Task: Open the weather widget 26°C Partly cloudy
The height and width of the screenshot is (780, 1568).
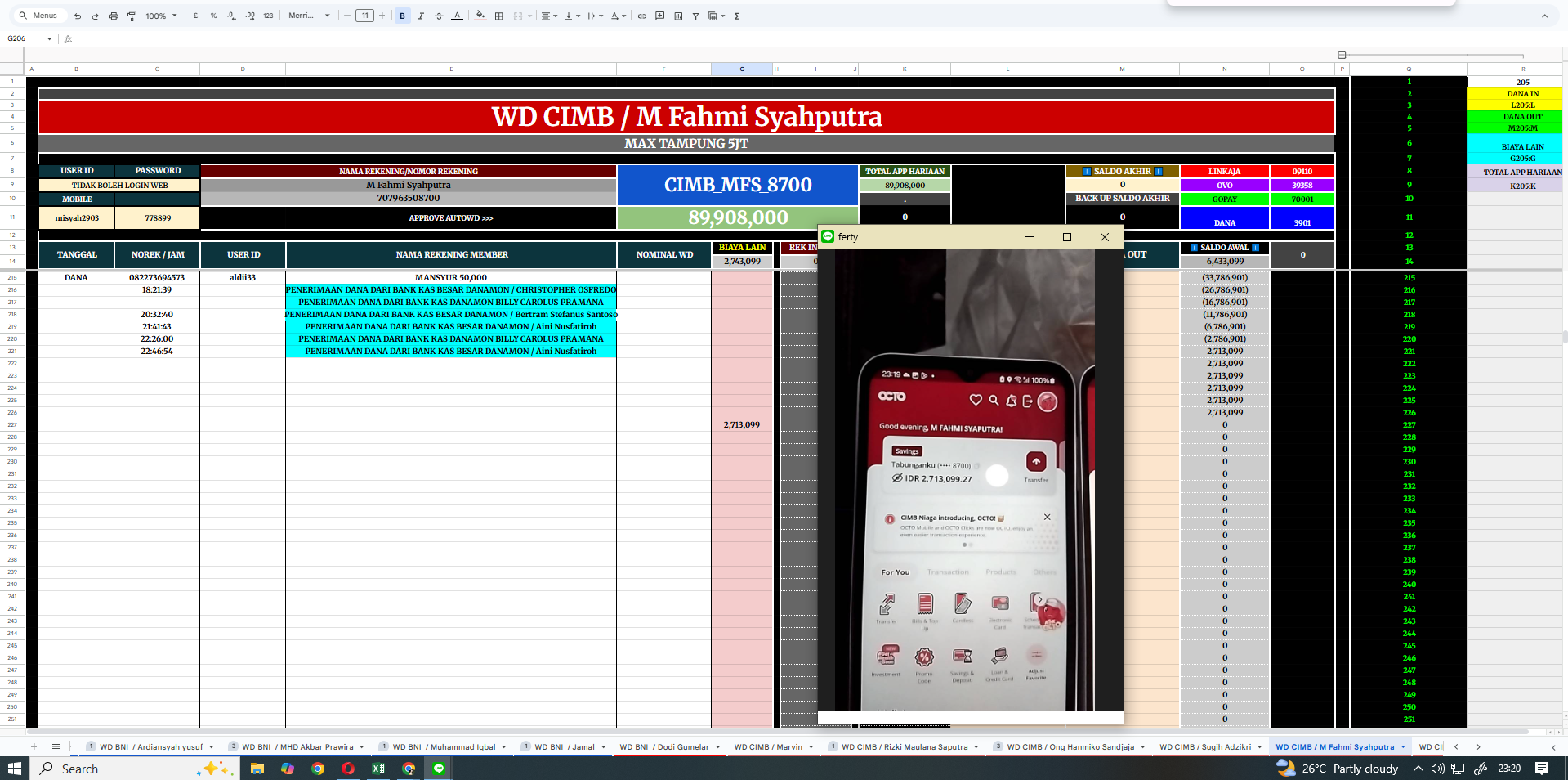Action: (1338, 769)
